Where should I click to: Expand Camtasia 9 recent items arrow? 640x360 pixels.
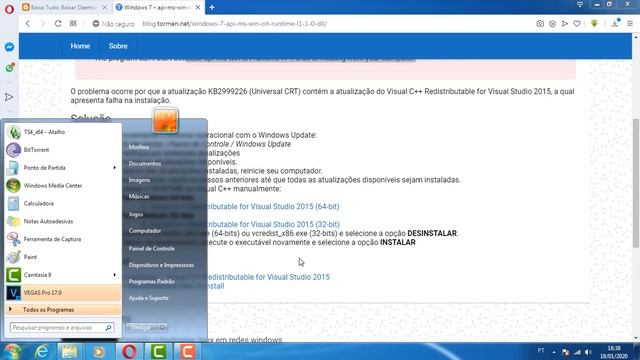pyautogui.click(x=115, y=275)
